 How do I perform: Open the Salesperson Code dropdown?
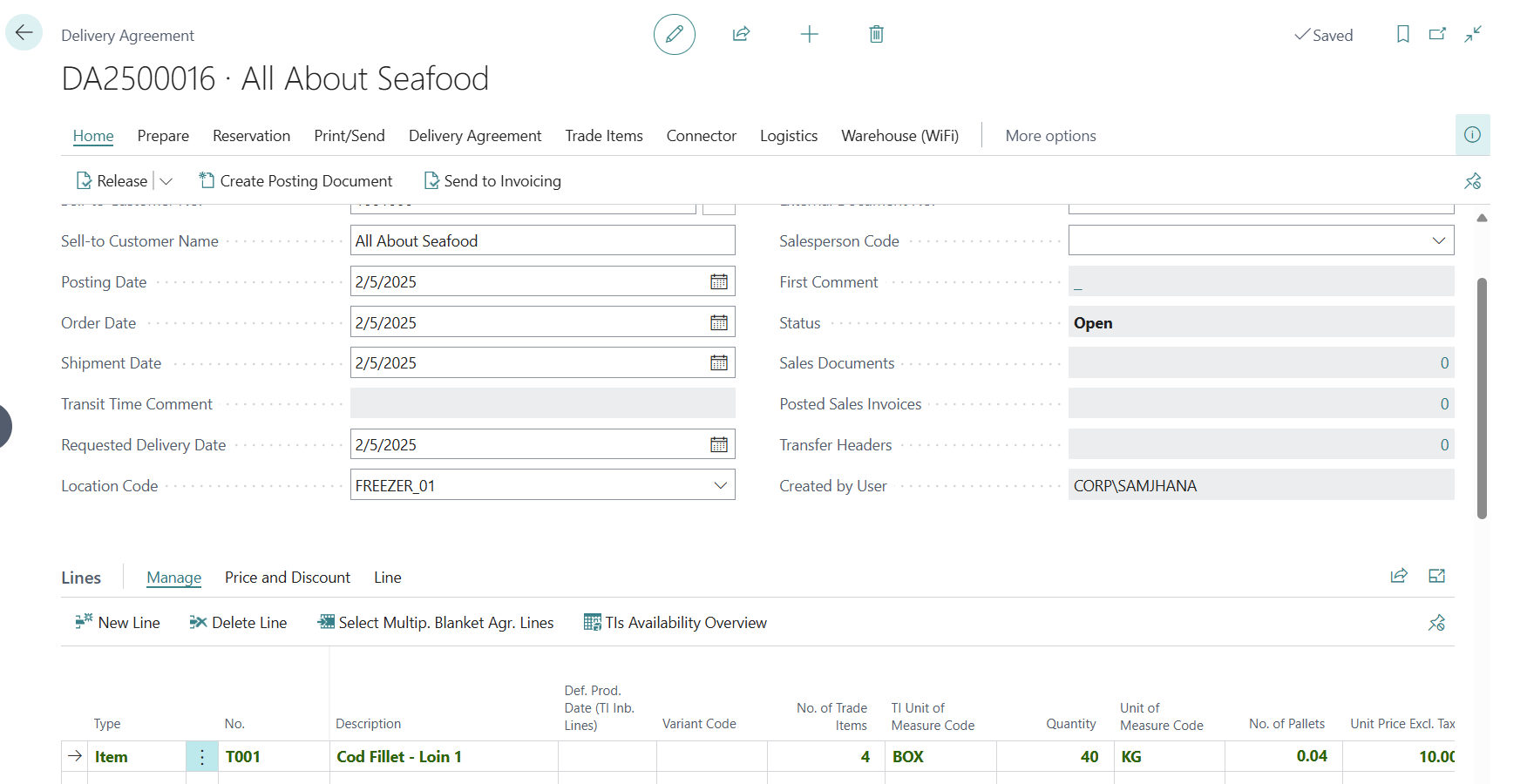click(x=1438, y=240)
